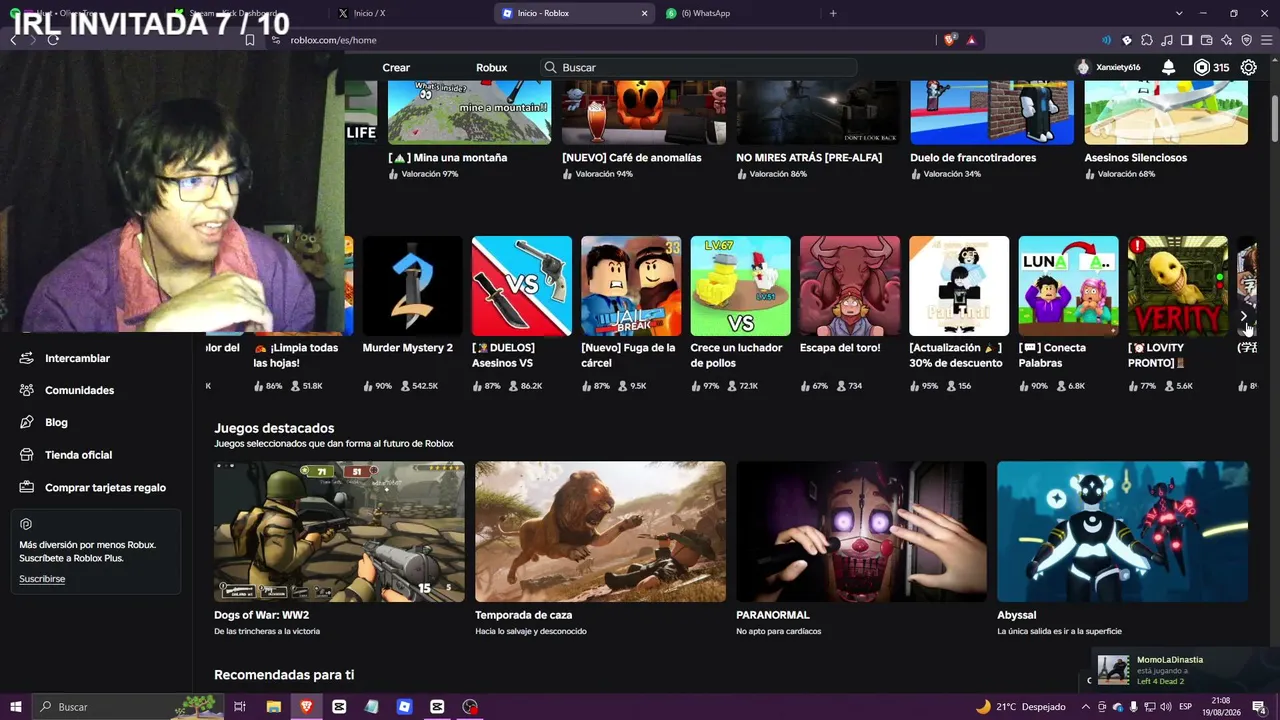The width and height of the screenshot is (1280, 720).
Task: Click the Windows Start button
Action: (15, 707)
